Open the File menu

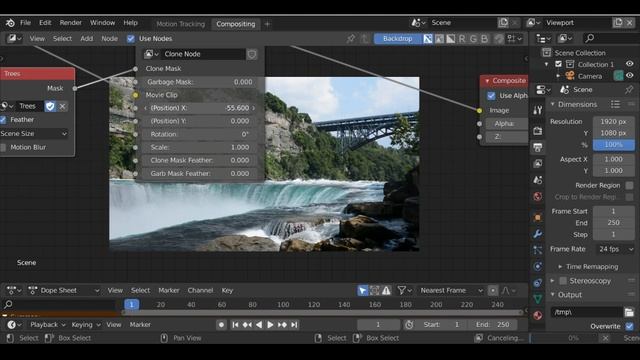[x=25, y=23]
